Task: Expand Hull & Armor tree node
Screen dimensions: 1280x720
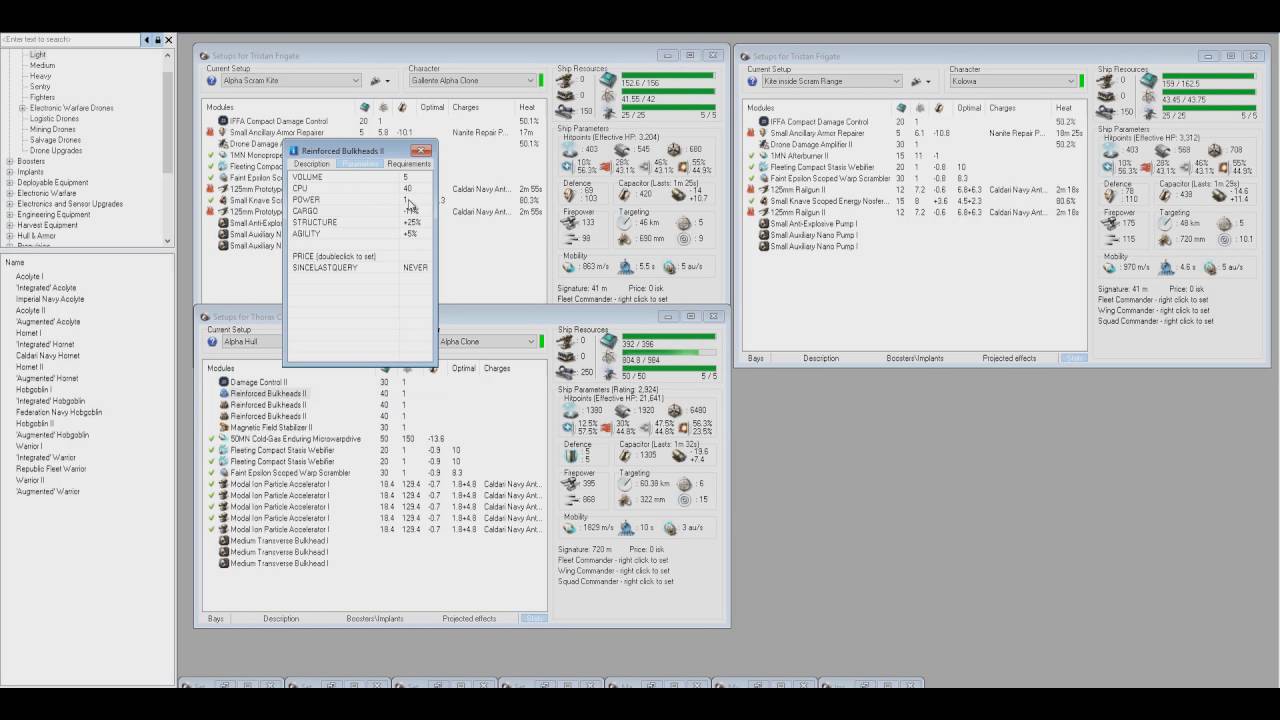Action: pyautogui.click(x=10, y=236)
